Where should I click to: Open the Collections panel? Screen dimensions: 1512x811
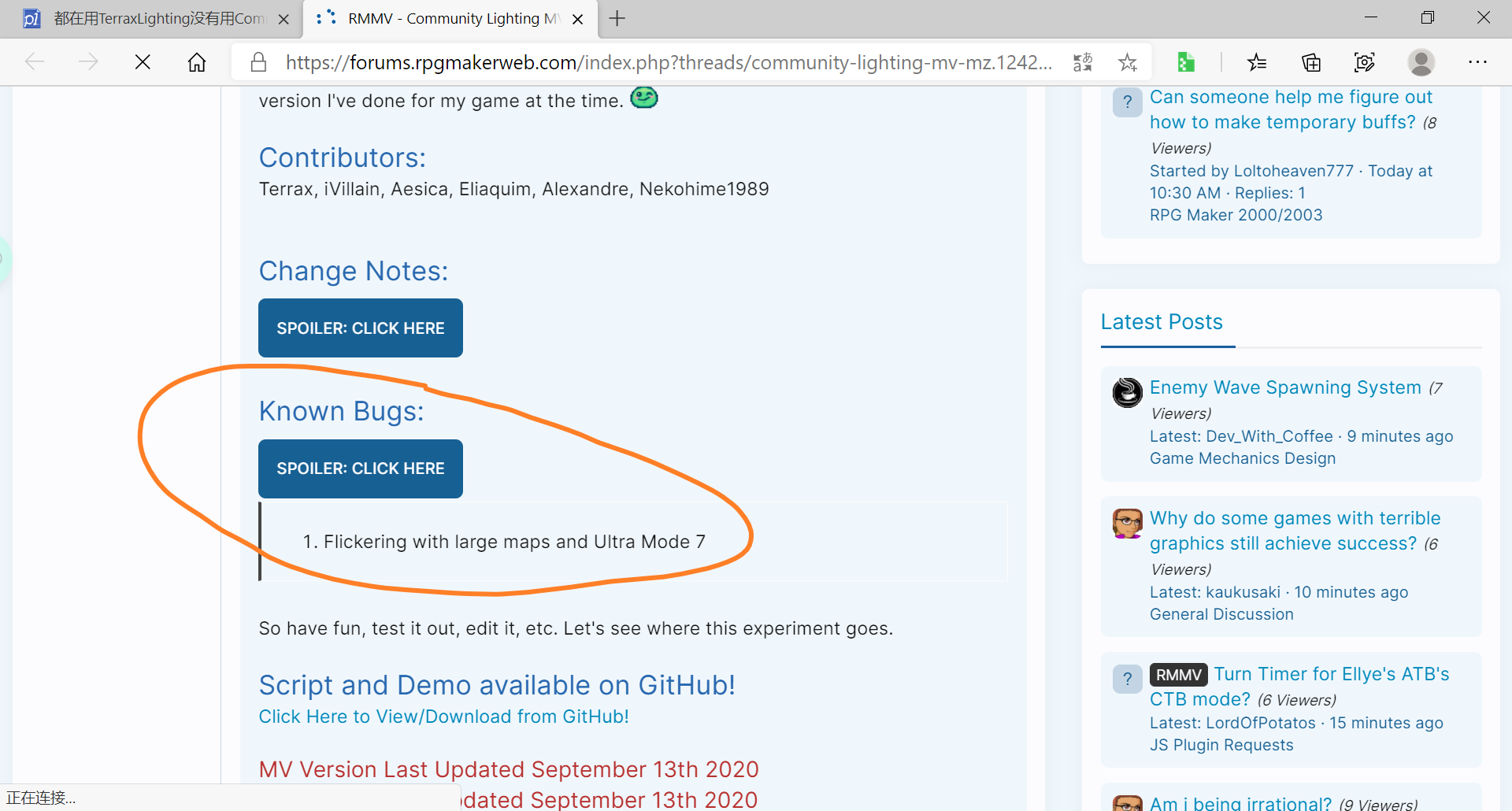(x=1311, y=62)
